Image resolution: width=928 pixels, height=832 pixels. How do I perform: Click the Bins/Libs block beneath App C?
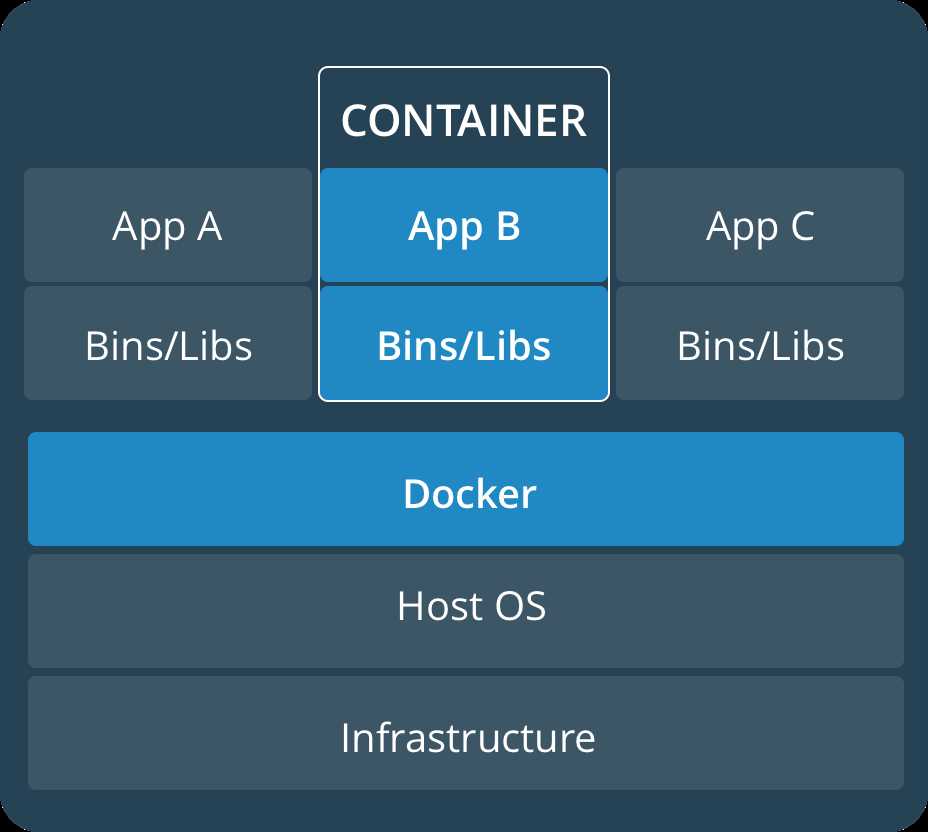(x=760, y=343)
